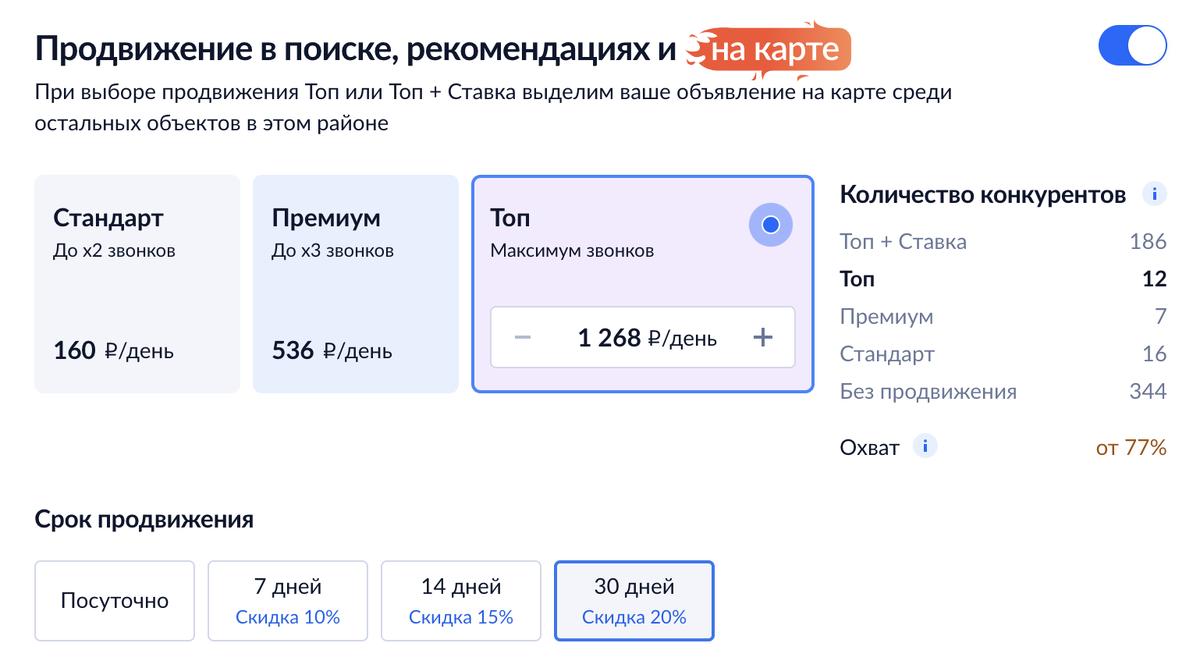Decrease the bid with minus button

pos(522,337)
